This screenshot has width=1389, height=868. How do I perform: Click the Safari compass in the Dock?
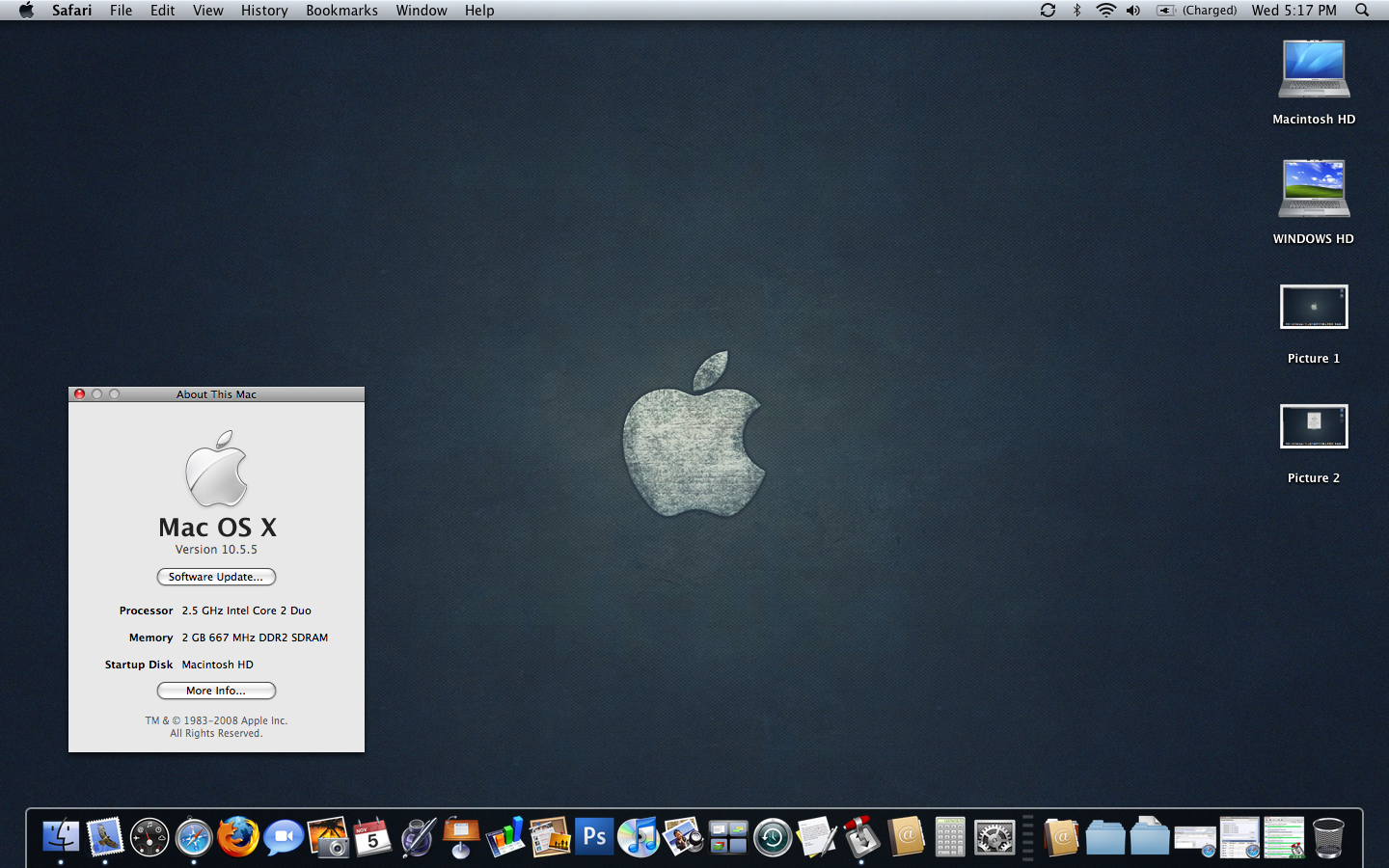194,837
